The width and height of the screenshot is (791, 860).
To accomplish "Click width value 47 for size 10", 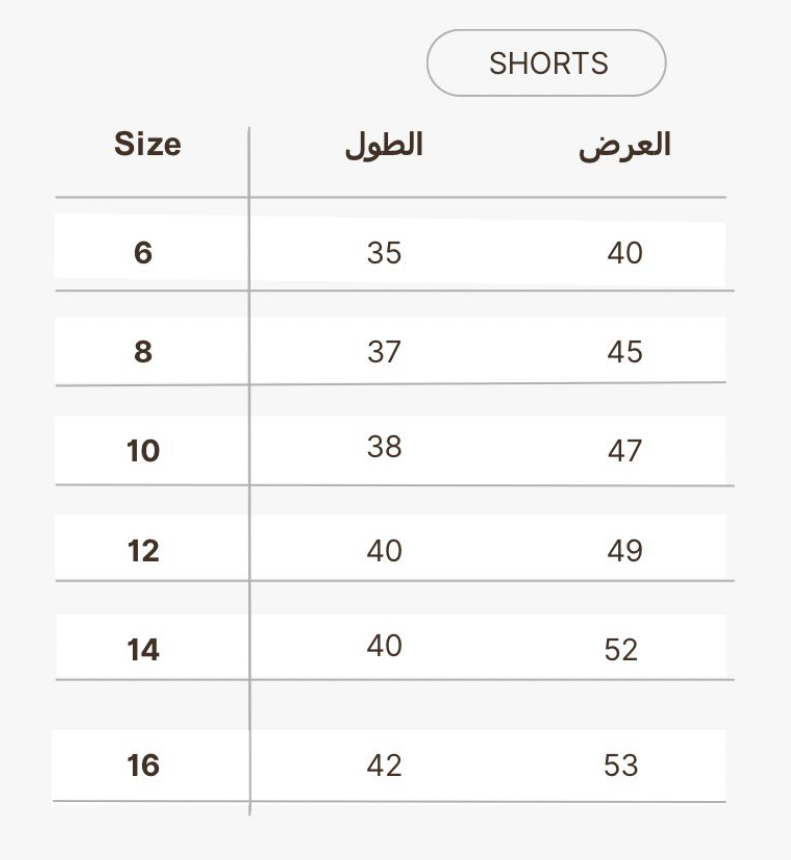I will 625,451.
